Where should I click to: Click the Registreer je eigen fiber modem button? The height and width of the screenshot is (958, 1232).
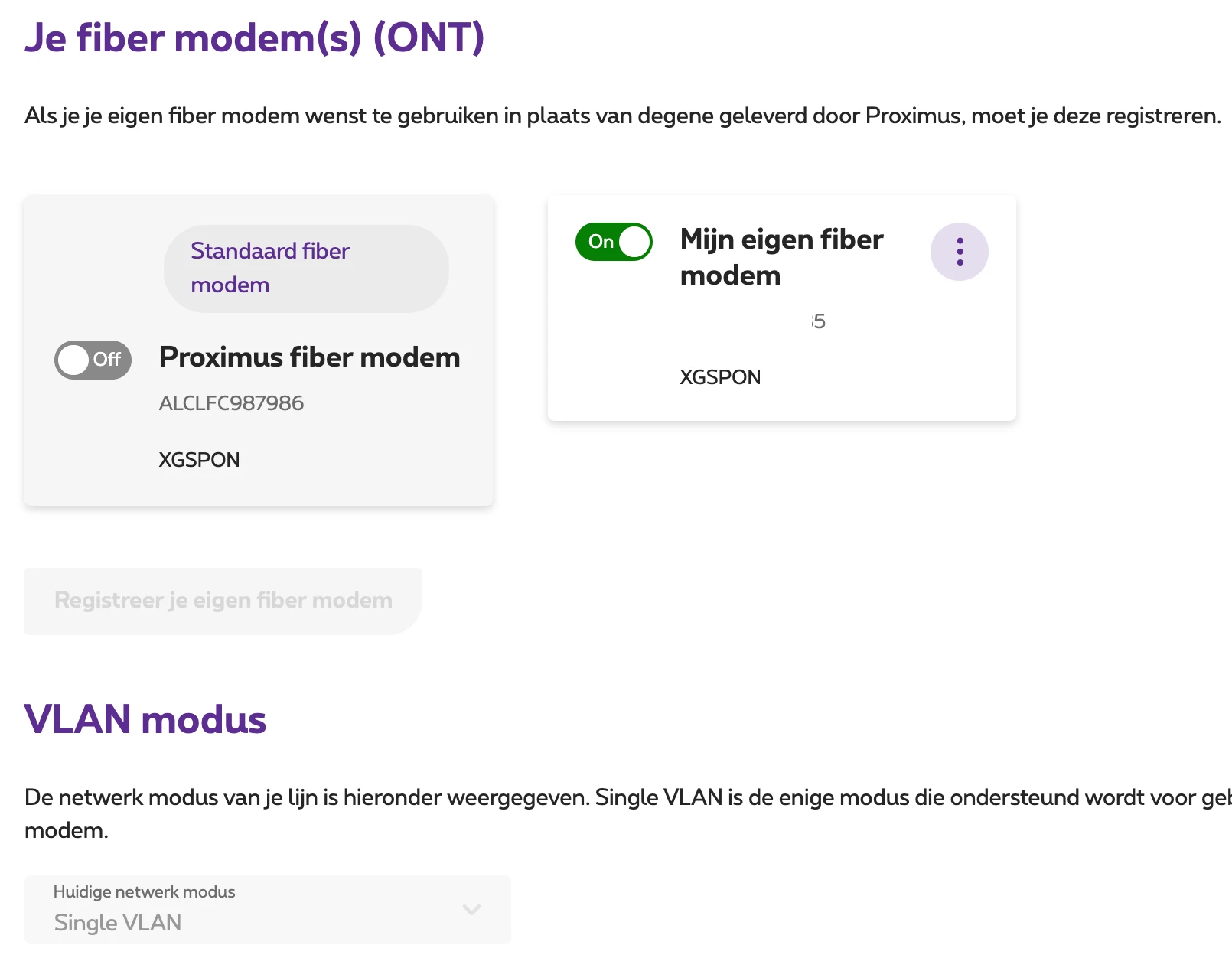pyautogui.click(x=223, y=601)
